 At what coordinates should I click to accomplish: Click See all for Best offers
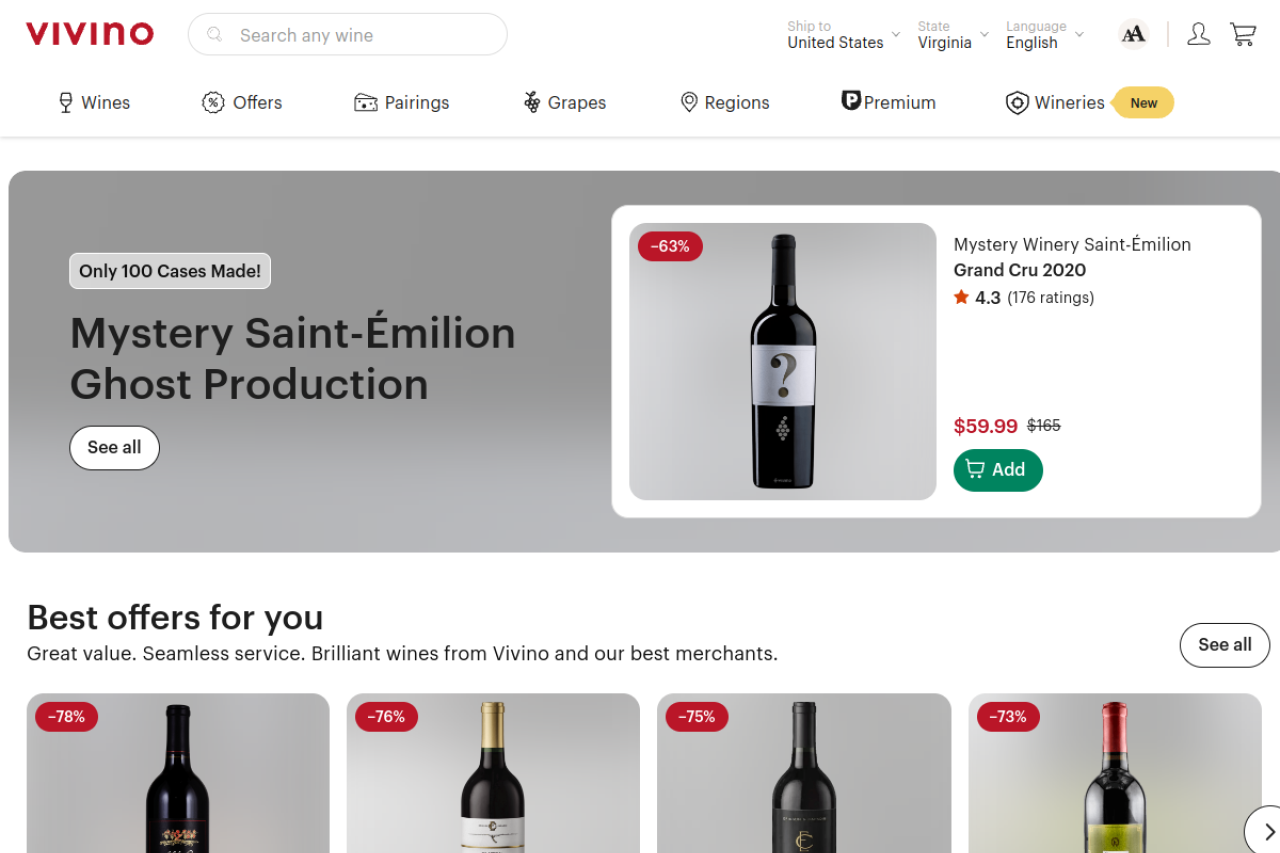tap(1224, 645)
